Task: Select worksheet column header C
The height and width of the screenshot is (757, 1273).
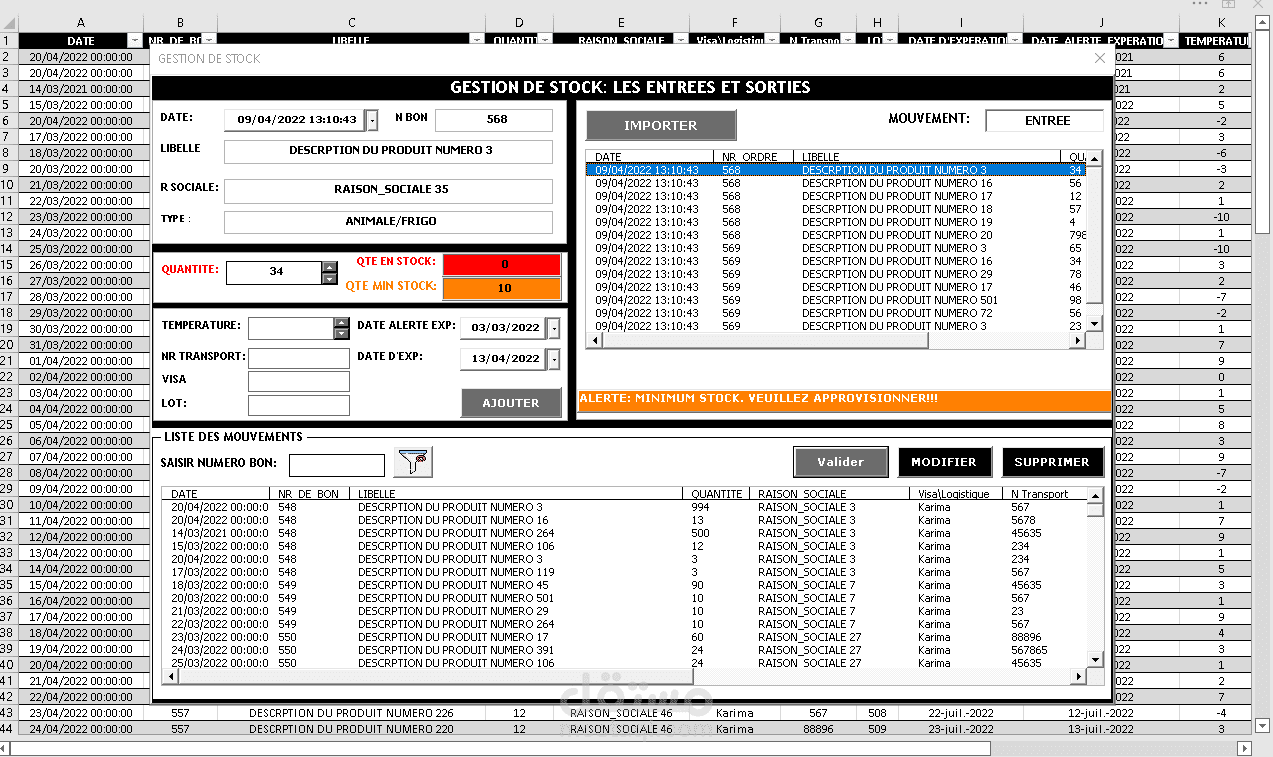Action: point(352,23)
